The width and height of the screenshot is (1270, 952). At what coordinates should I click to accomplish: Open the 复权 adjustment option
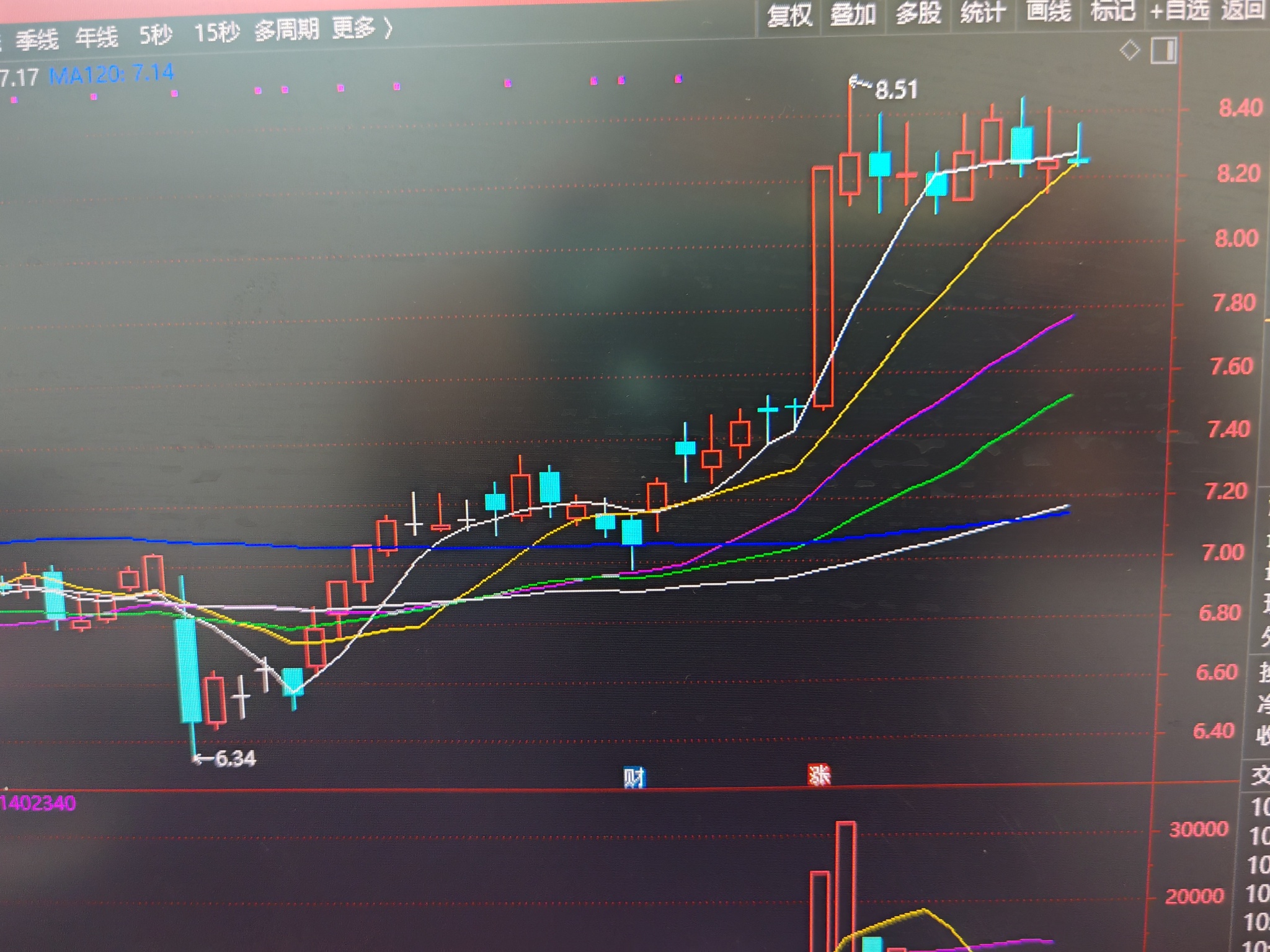[x=789, y=15]
